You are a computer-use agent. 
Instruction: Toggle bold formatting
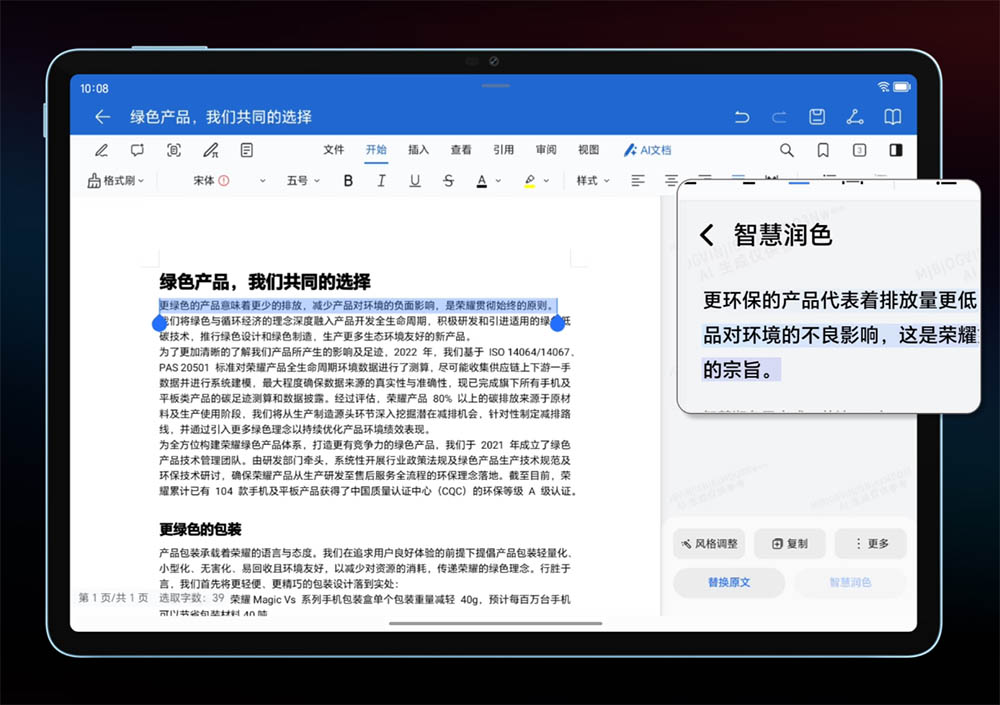coord(348,181)
